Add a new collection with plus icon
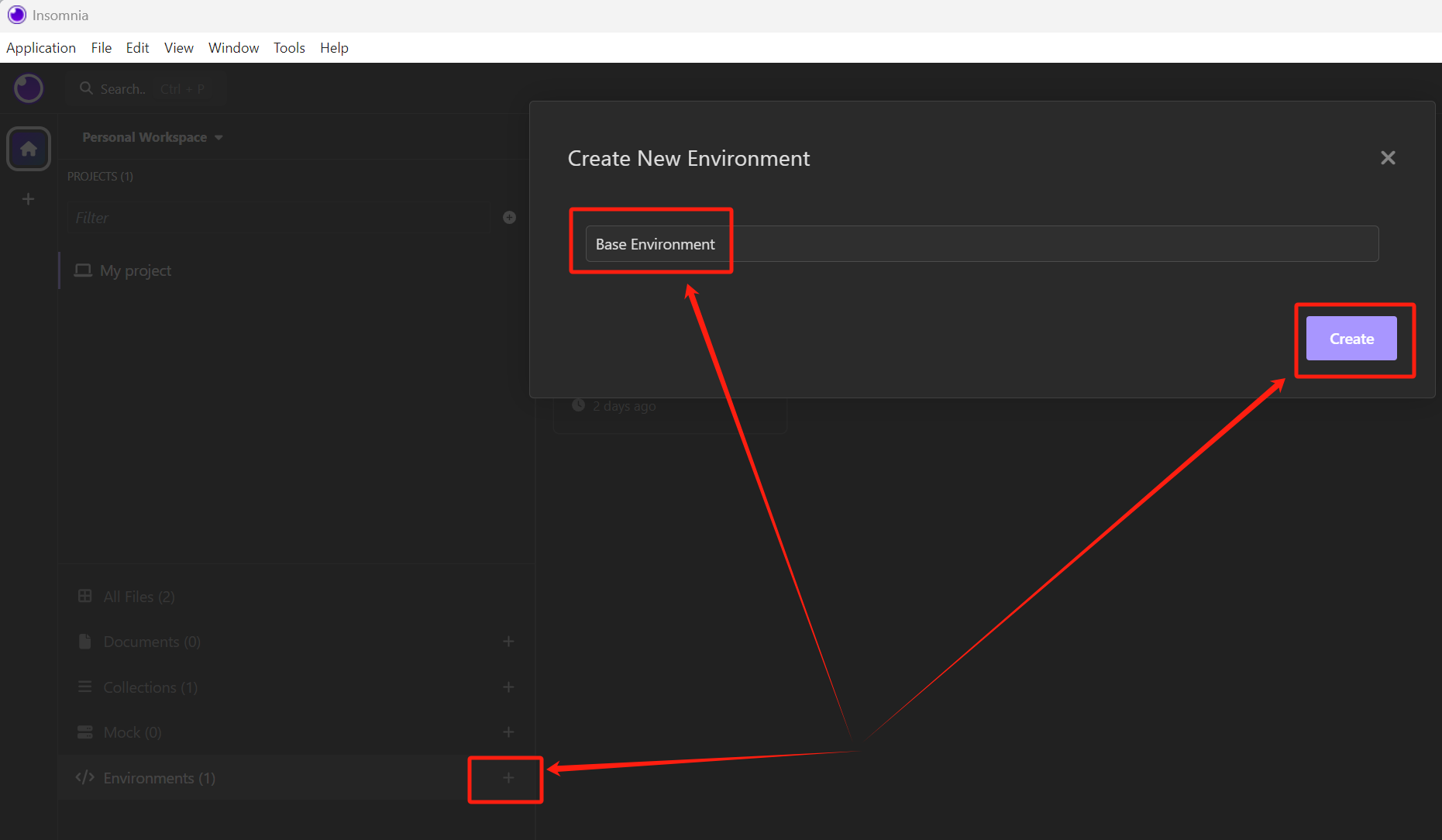This screenshot has height=840, width=1442. 508,687
